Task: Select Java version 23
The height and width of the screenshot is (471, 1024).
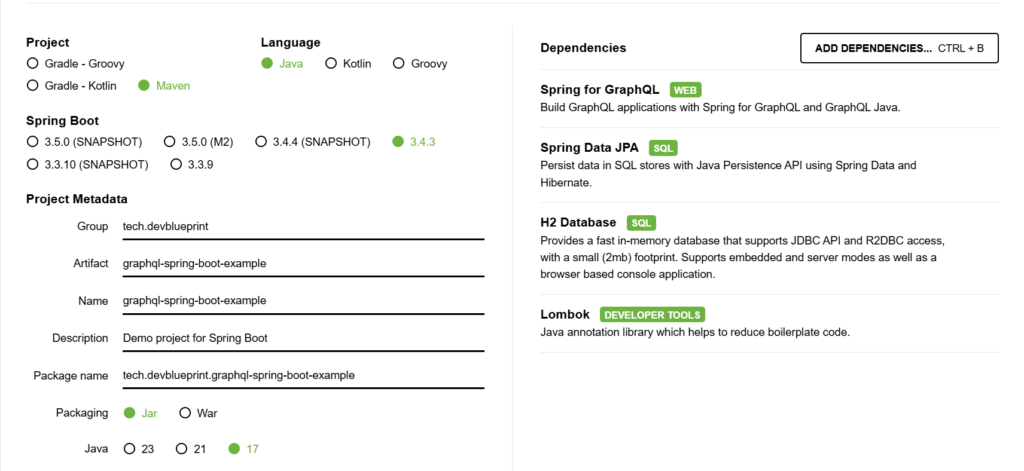Action: point(129,449)
